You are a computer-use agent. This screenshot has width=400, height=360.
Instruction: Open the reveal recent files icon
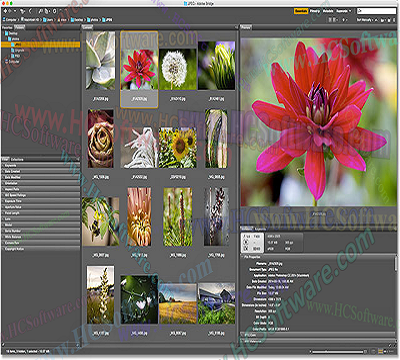click(x=23, y=11)
